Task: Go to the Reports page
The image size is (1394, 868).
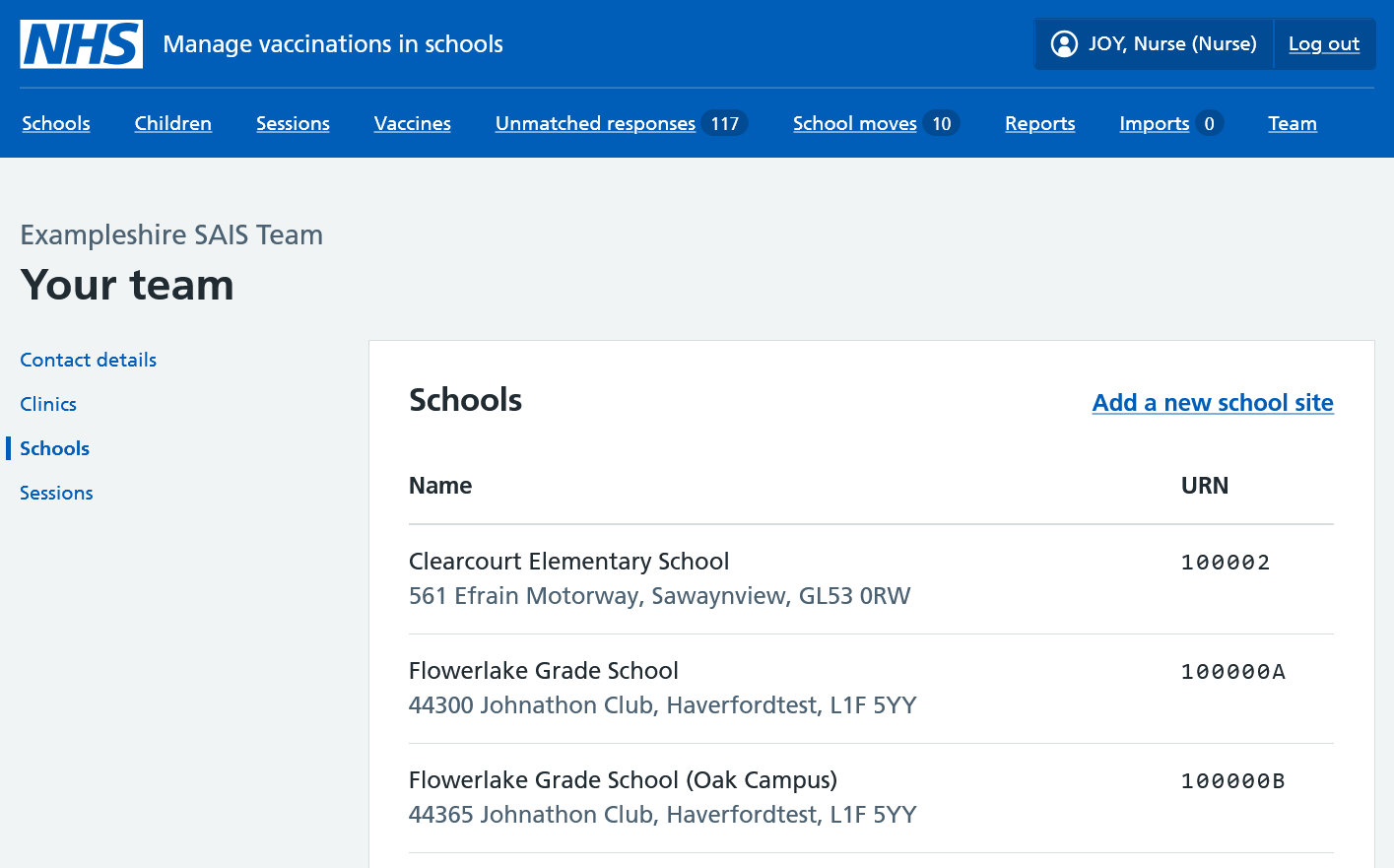Action: tap(1040, 123)
